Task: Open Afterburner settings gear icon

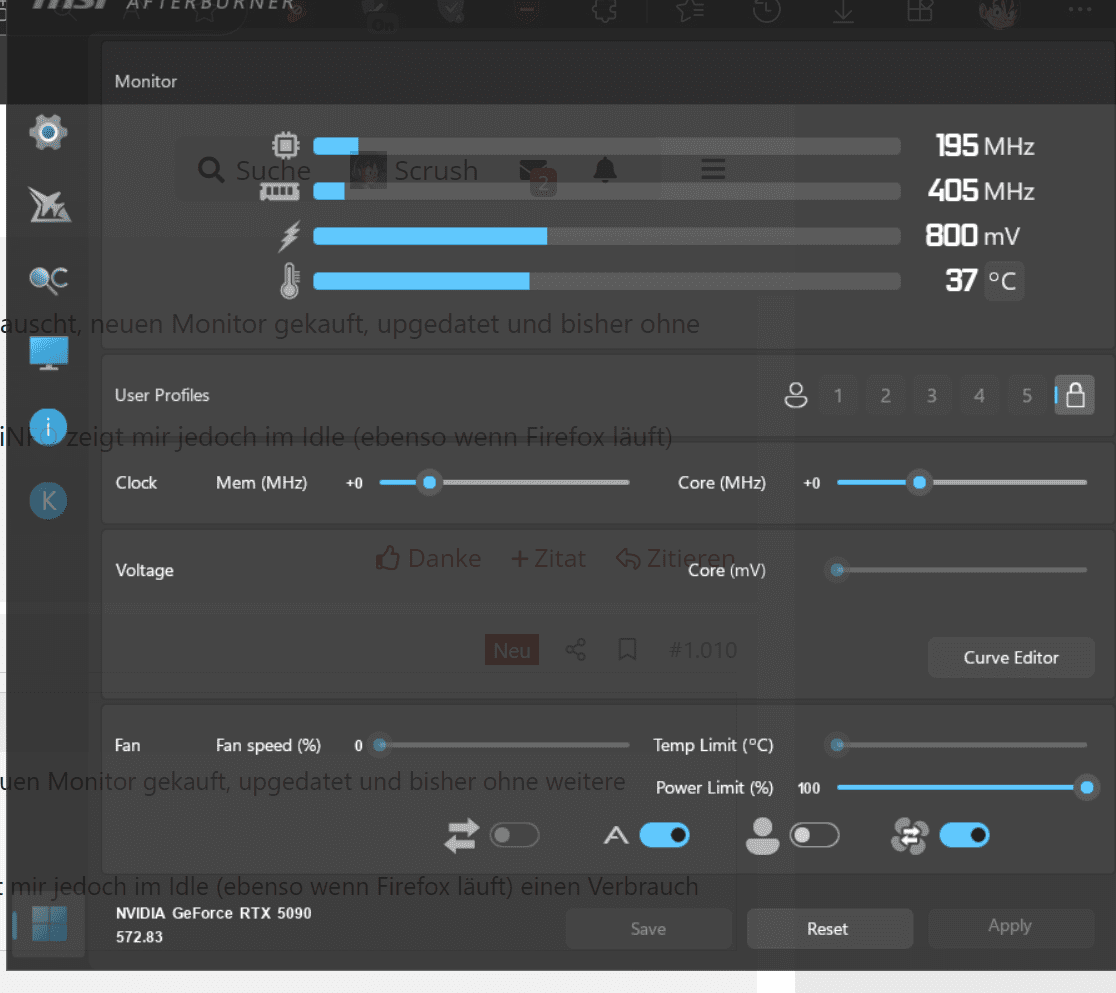Action: [x=48, y=131]
